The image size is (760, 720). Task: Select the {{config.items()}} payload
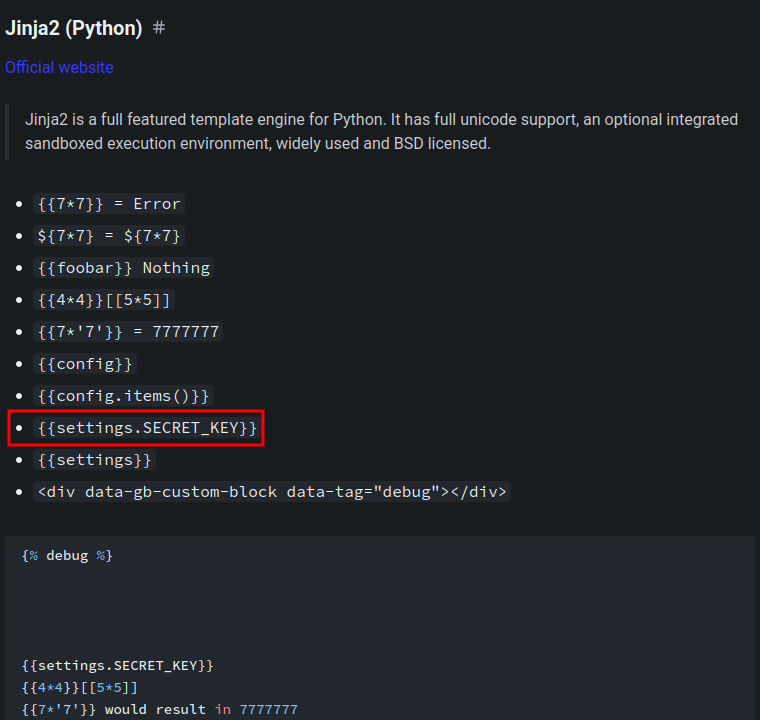point(124,396)
